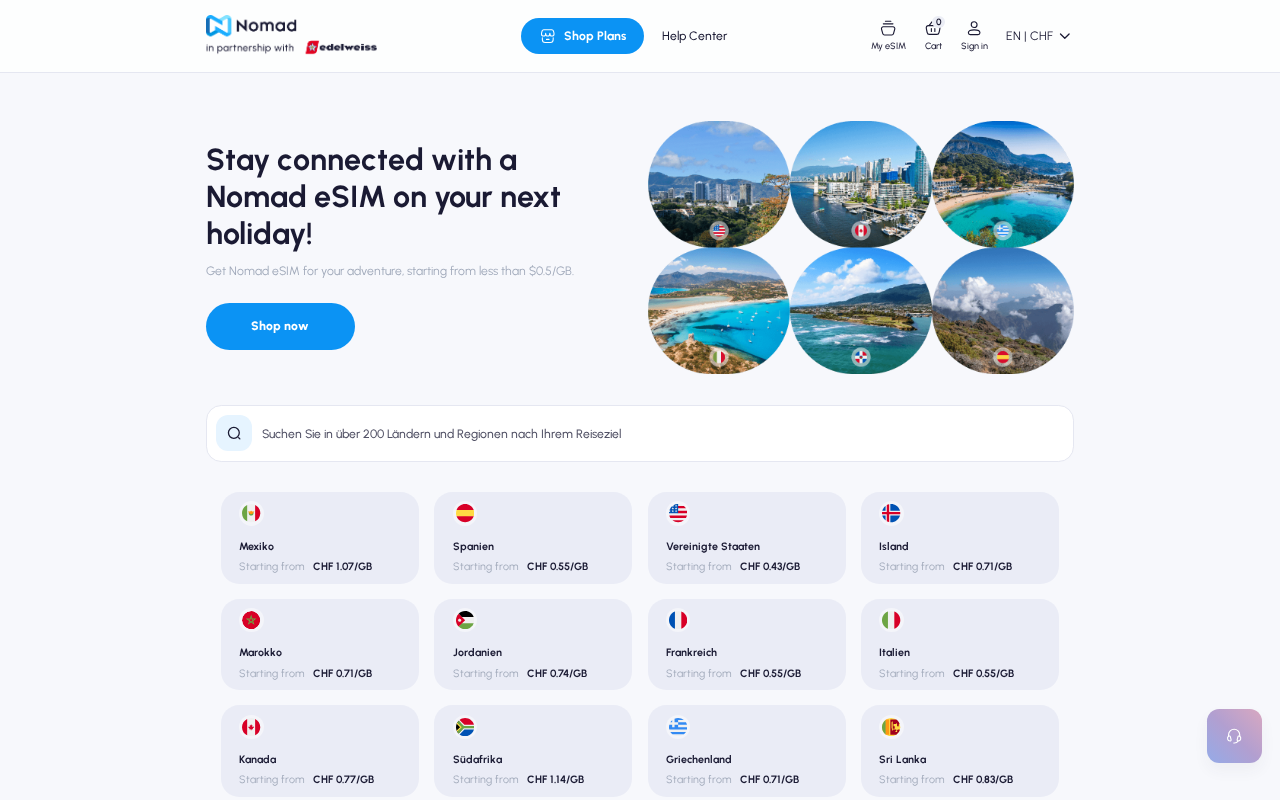Screen dimensions: 1280x800
Task: Click the Canada city circular photo
Action: (861, 184)
